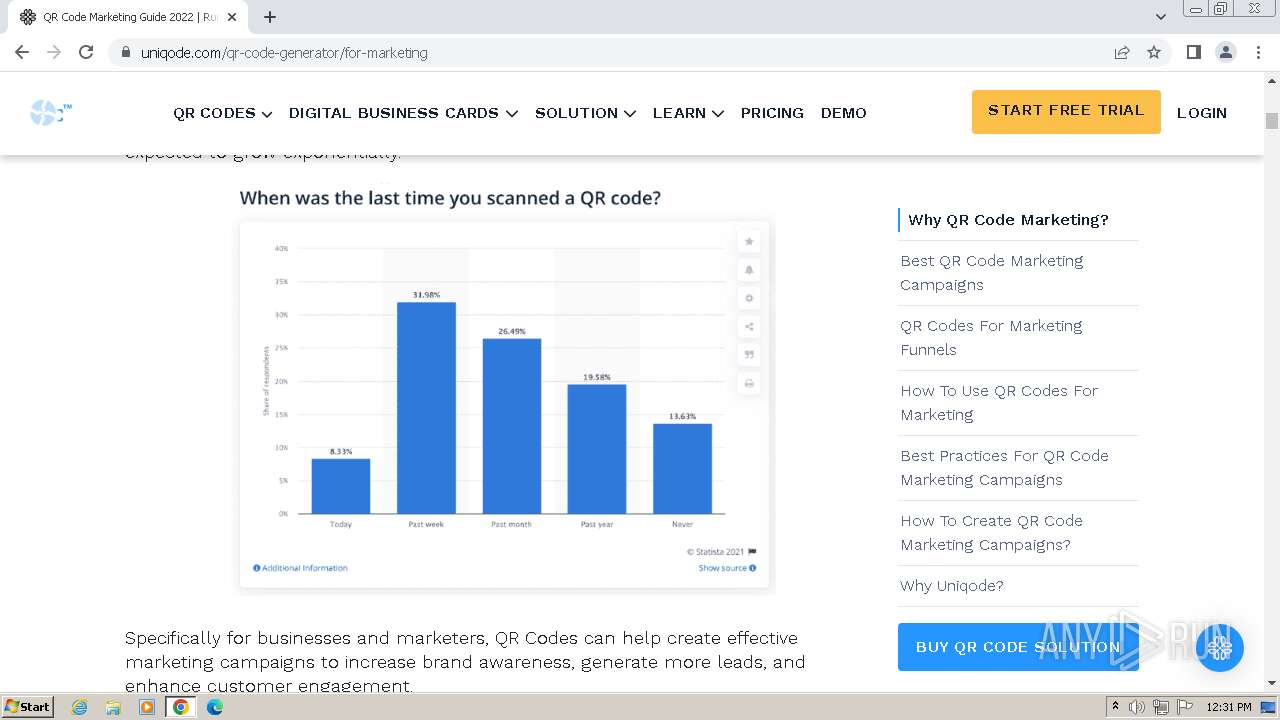Click the Past month bar in chart
1280x720 pixels.
point(512,426)
